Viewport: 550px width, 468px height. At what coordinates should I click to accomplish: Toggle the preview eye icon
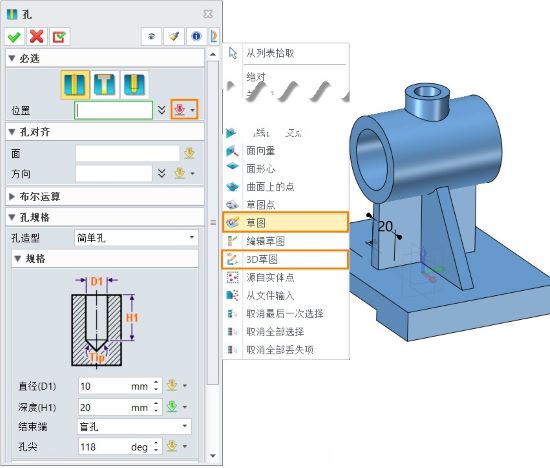pyautogui.click(x=151, y=36)
